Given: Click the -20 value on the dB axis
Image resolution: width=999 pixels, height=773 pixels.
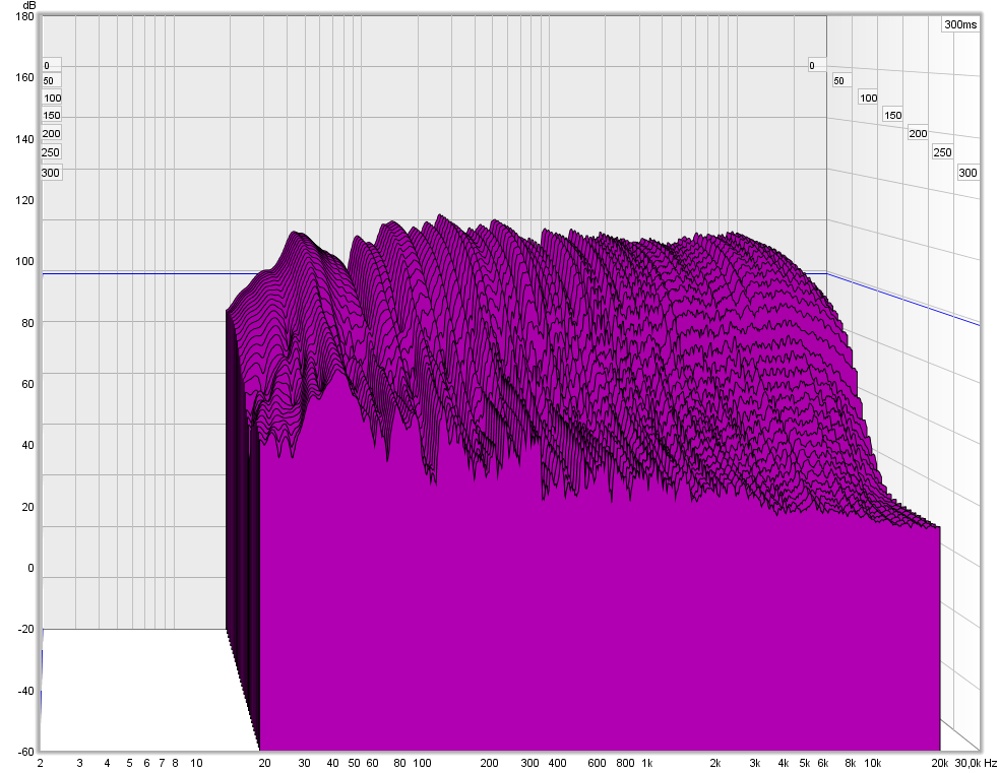Looking at the screenshot, I should [25, 629].
